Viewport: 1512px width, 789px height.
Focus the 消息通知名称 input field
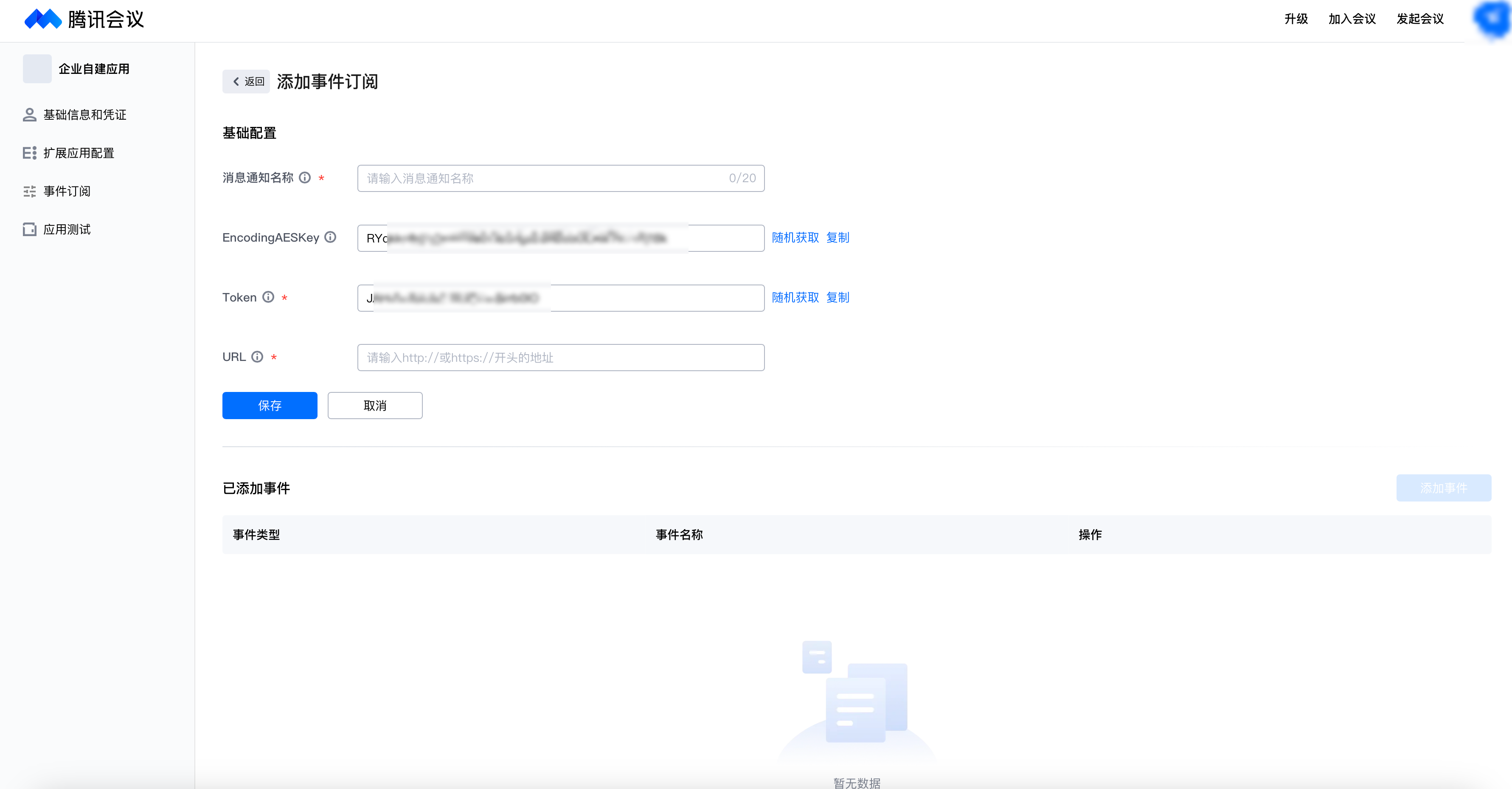coord(561,178)
